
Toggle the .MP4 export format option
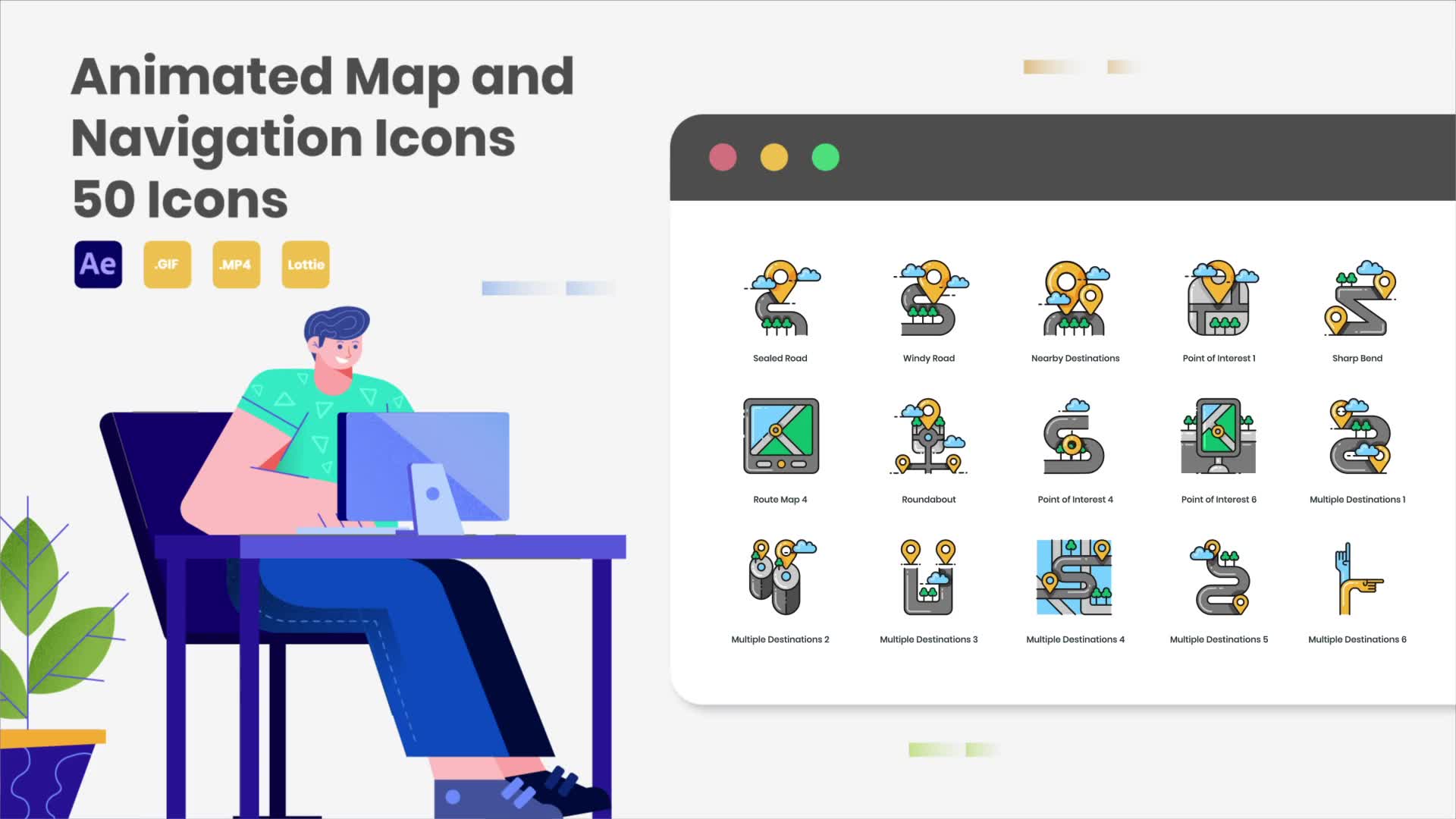236,264
